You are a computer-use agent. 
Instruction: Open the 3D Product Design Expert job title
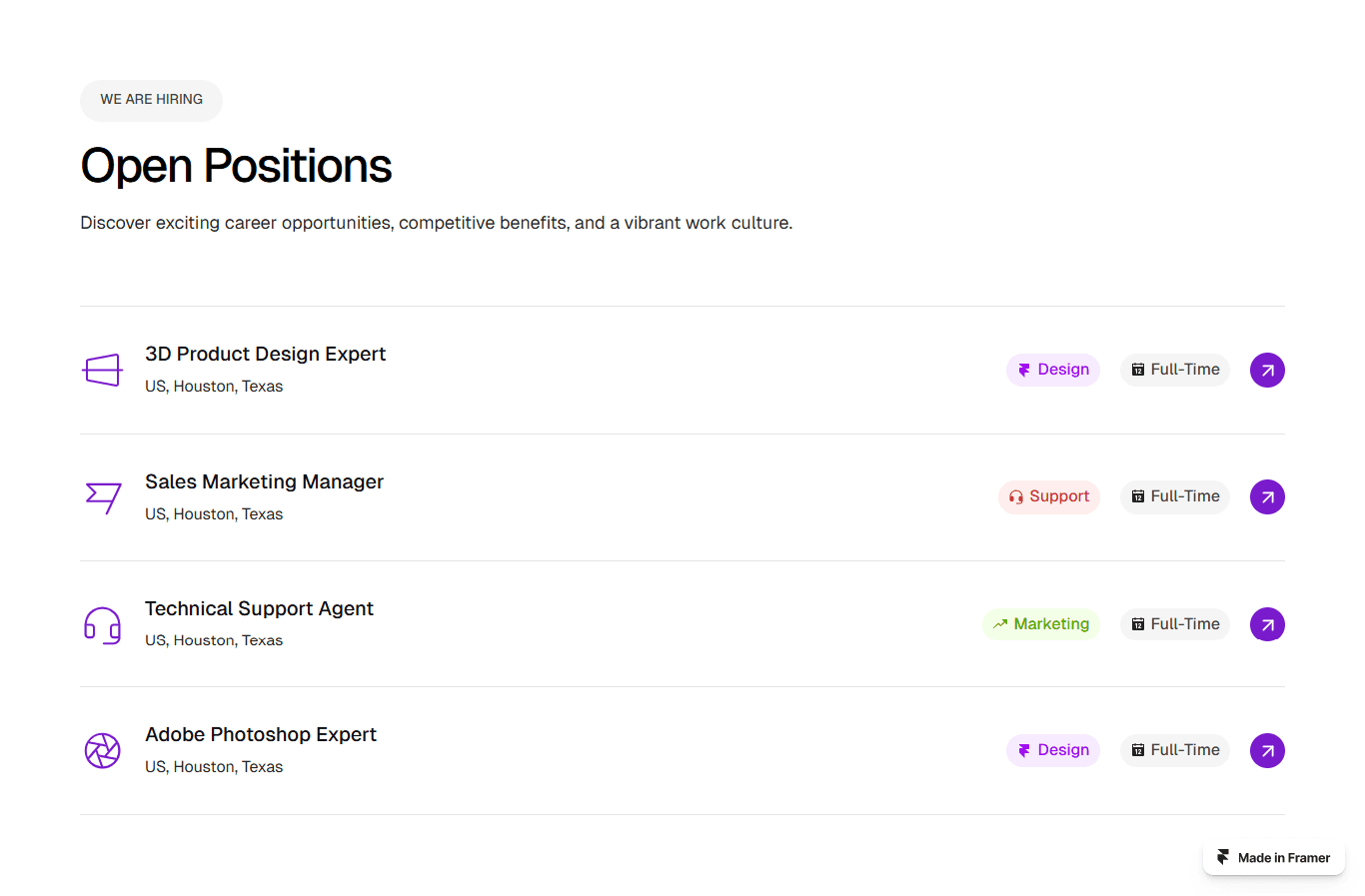pyautogui.click(x=265, y=354)
